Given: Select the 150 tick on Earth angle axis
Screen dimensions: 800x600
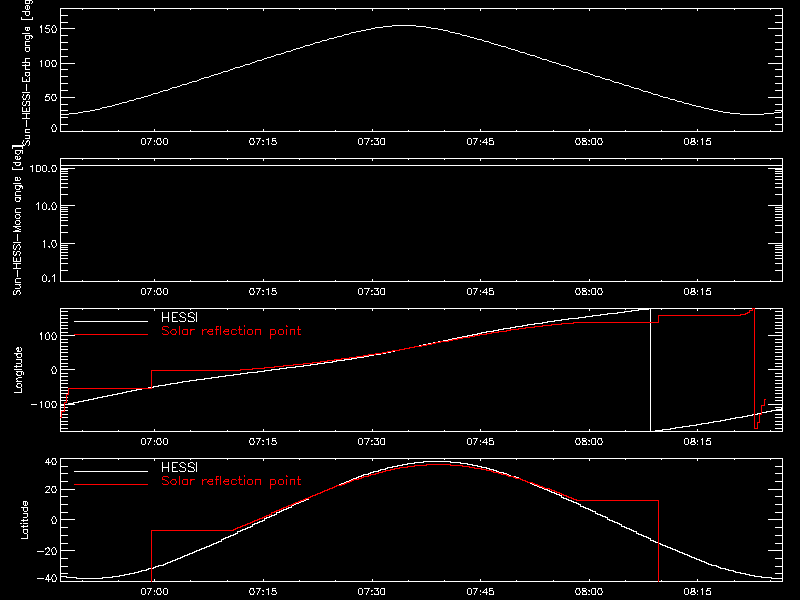Looking at the screenshot, I should [x=47, y=29].
